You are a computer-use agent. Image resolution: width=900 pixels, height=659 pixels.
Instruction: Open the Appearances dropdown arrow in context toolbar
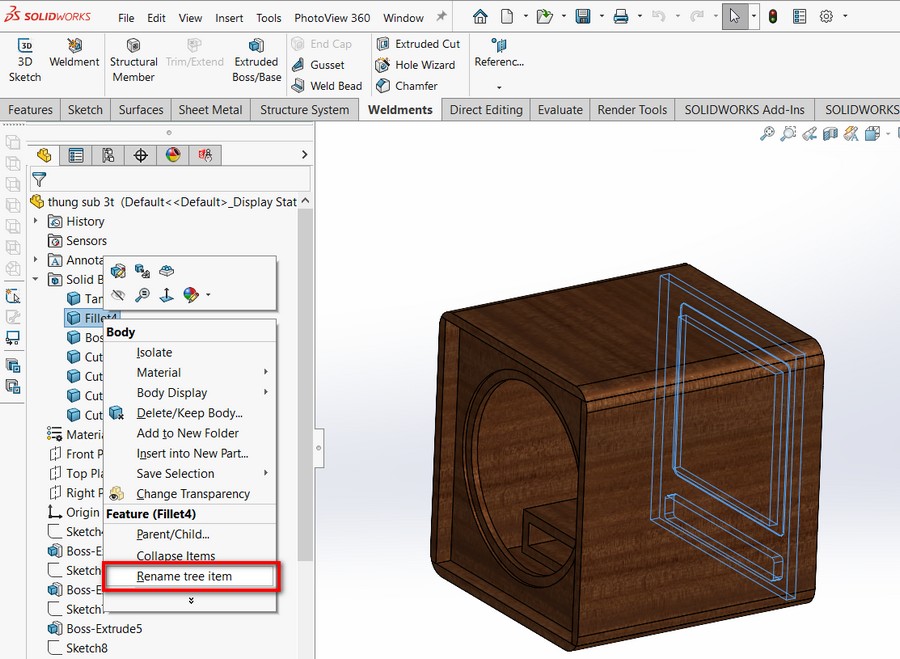(208, 295)
